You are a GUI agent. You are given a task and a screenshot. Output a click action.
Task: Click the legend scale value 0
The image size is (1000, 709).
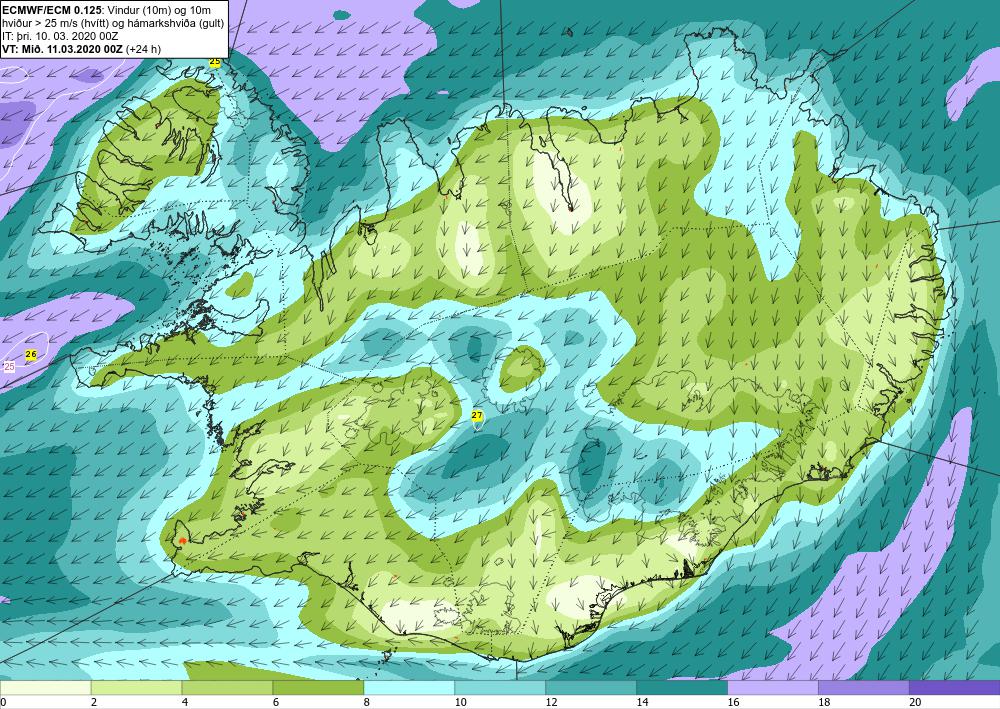pos(3,702)
